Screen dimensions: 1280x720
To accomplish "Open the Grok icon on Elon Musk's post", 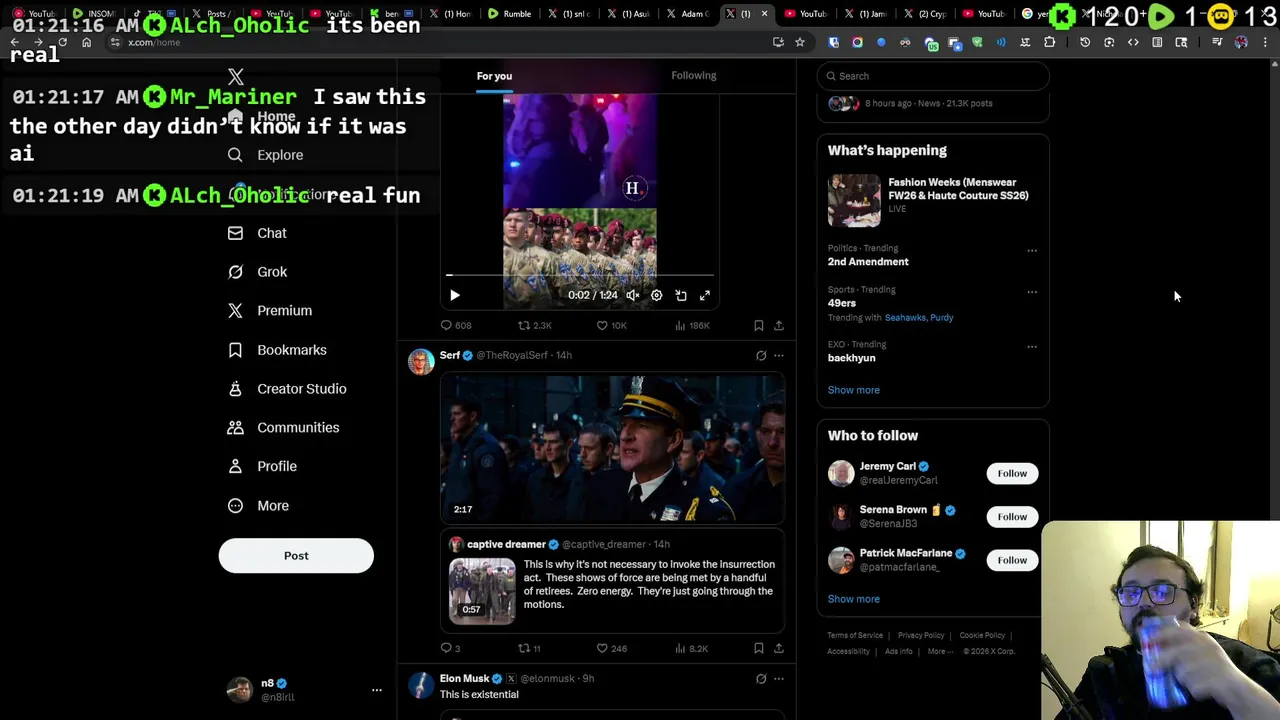I will [x=761, y=679].
